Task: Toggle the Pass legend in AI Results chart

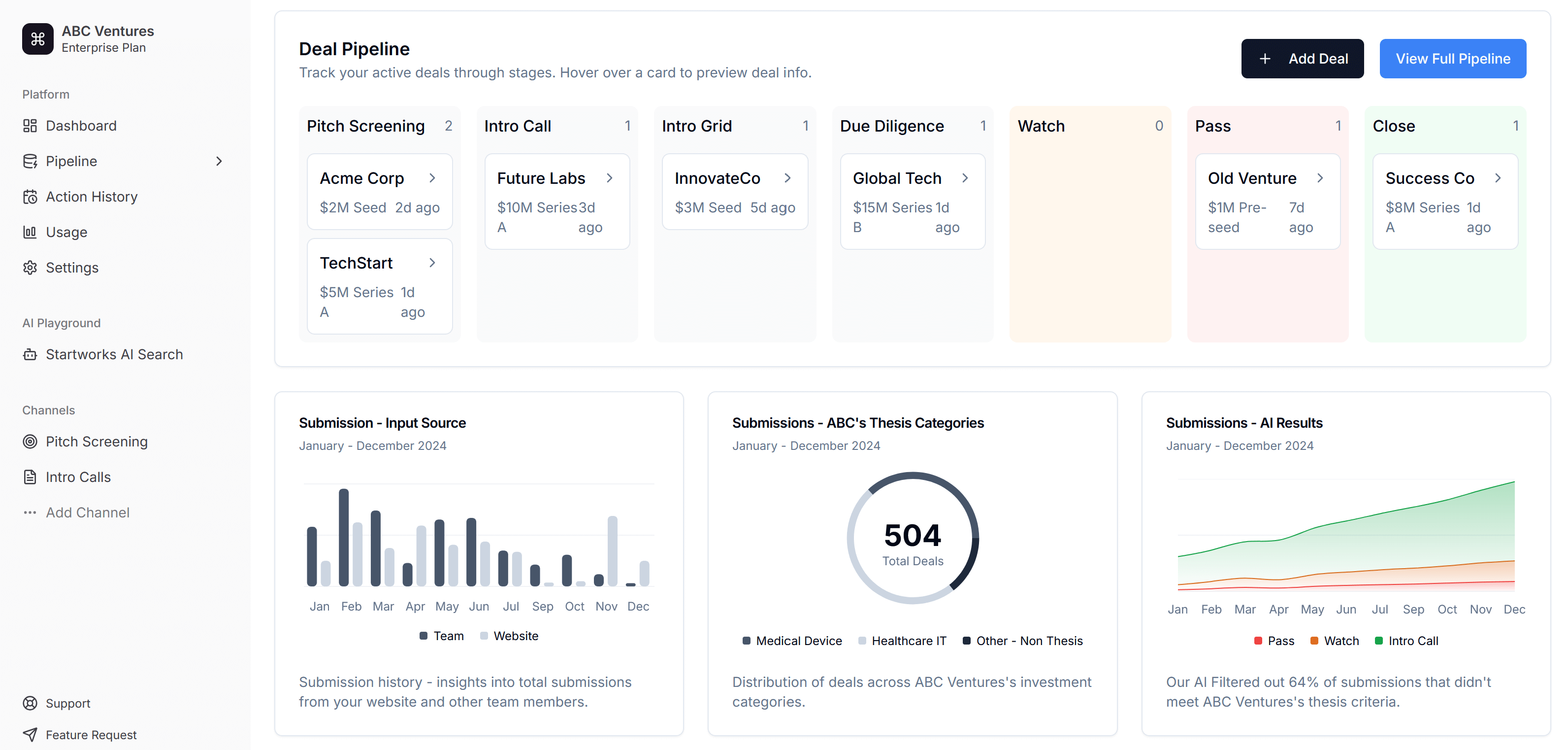Action: (1274, 640)
